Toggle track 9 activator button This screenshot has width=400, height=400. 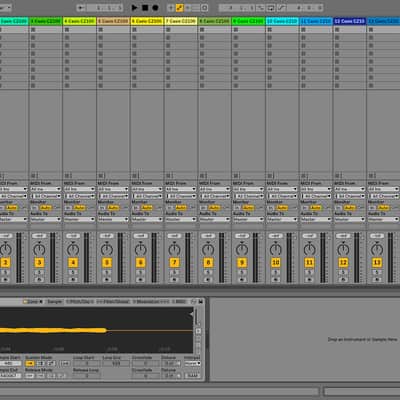tap(242, 263)
